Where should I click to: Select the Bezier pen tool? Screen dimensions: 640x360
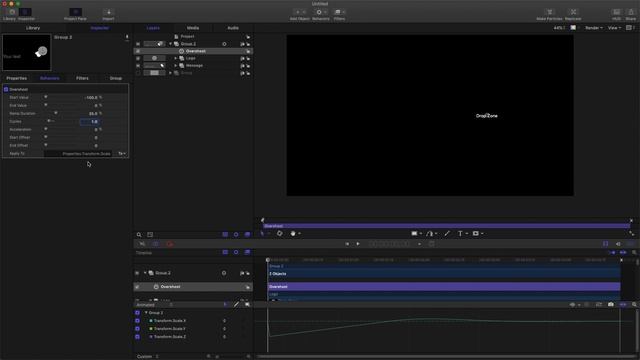tap(430, 233)
